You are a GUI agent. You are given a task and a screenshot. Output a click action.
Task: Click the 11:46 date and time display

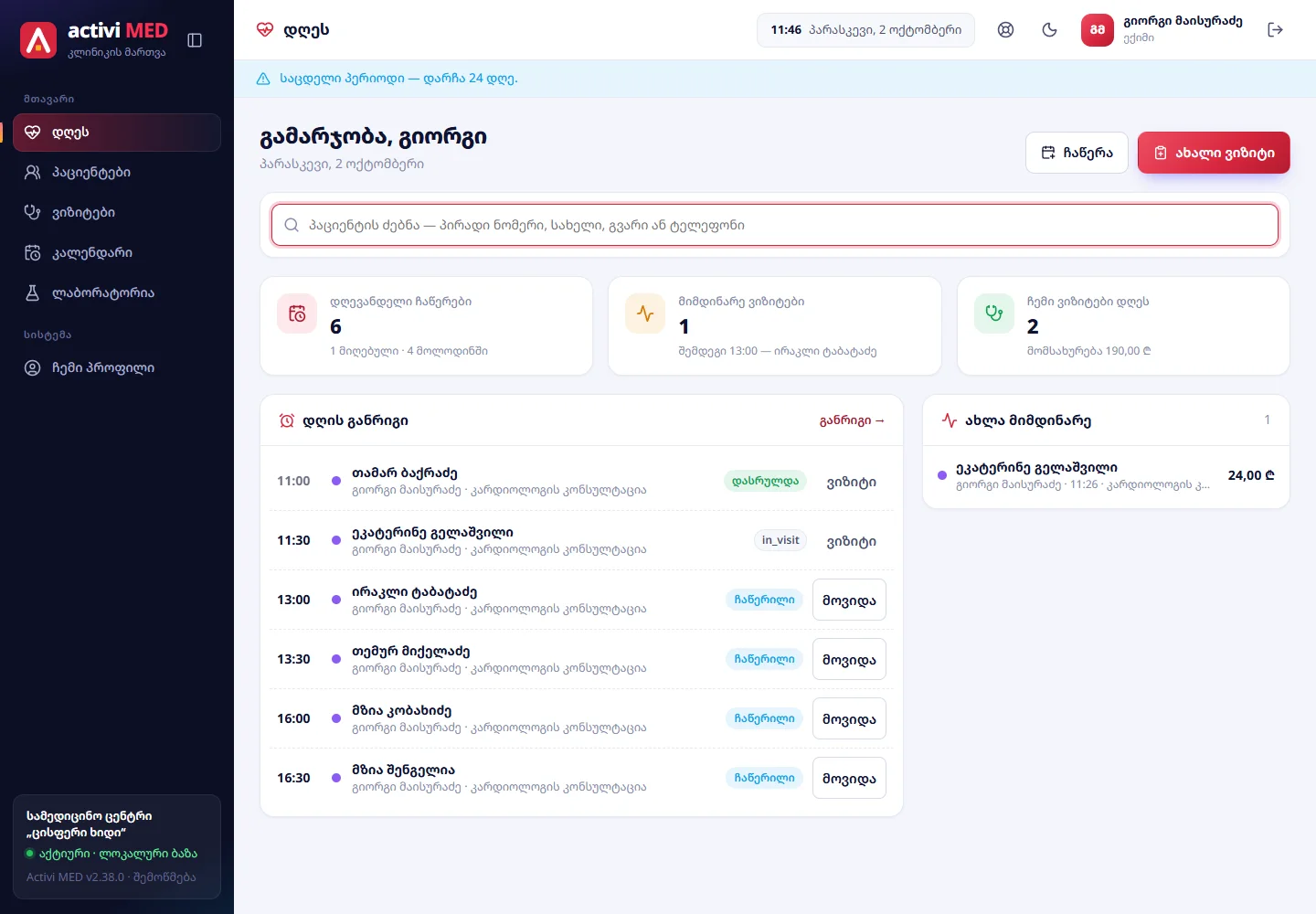(865, 30)
